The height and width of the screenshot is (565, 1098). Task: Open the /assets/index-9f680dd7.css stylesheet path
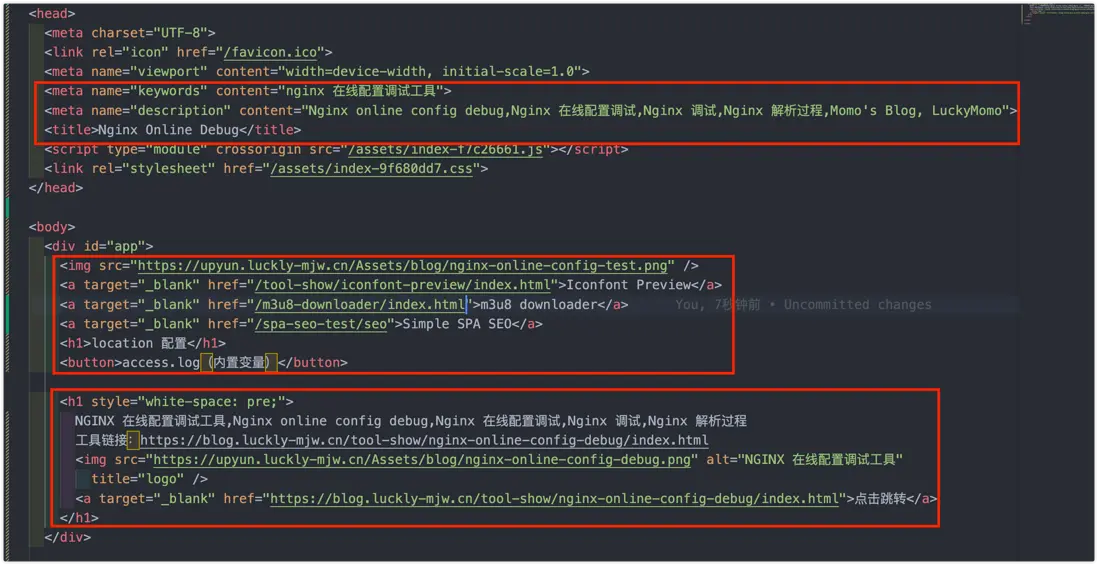[x=375, y=169]
